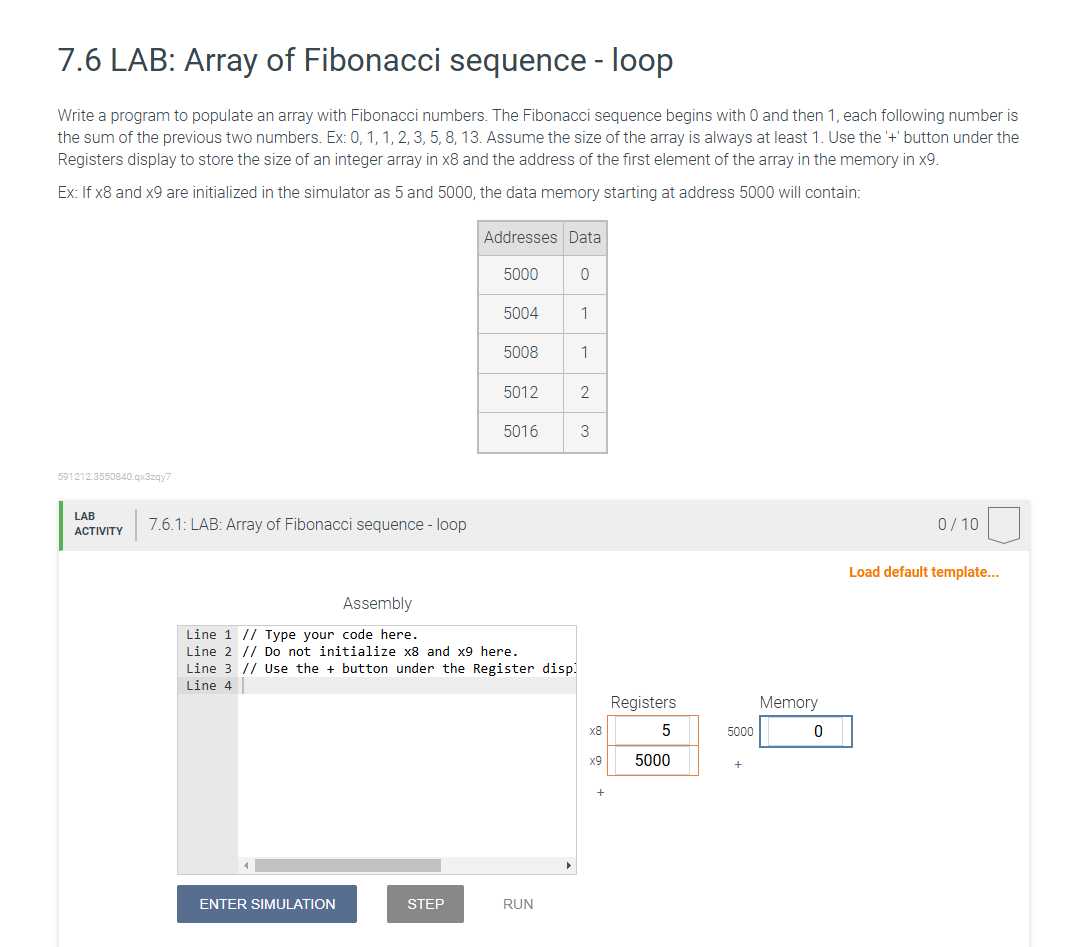Click the left scroll arrow of the code editor
The height and width of the screenshot is (947, 1090).
[245, 865]
